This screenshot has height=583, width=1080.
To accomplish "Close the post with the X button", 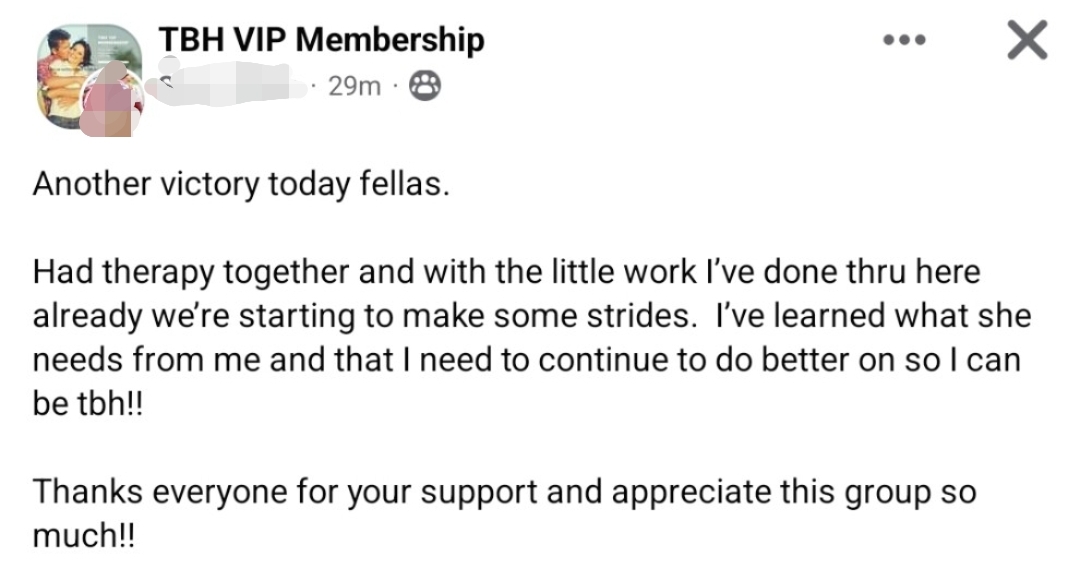I will [1025, 40].
